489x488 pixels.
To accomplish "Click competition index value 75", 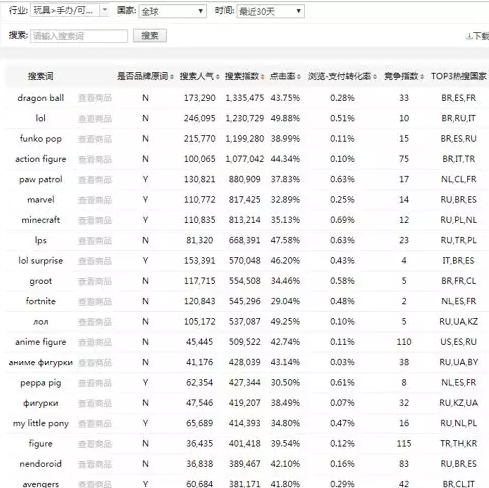I will click(x=404, y=159).
